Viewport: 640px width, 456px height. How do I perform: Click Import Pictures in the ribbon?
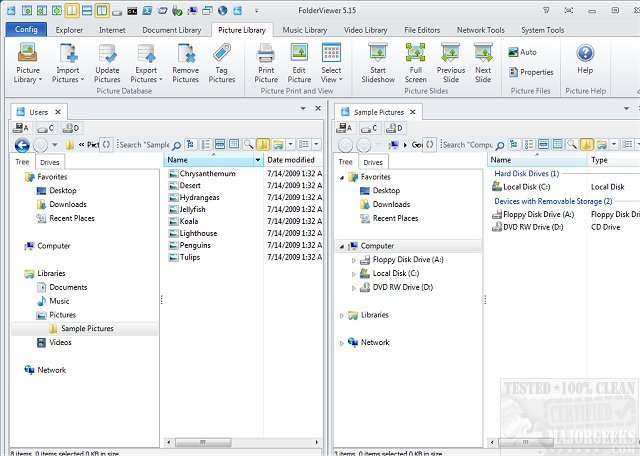68,63
